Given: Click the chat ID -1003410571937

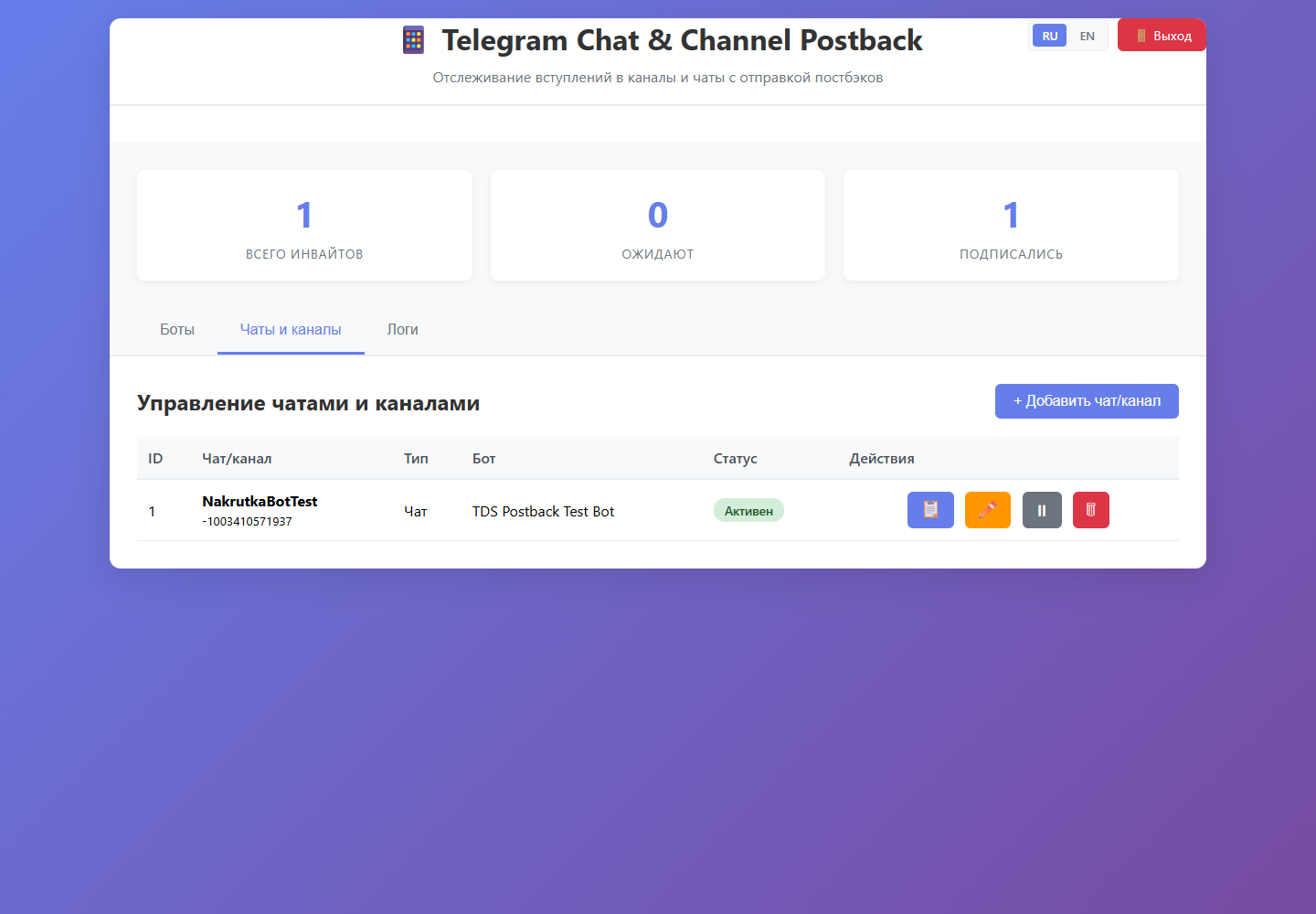Looking at the screenshot, I should [x=247, y=522].
